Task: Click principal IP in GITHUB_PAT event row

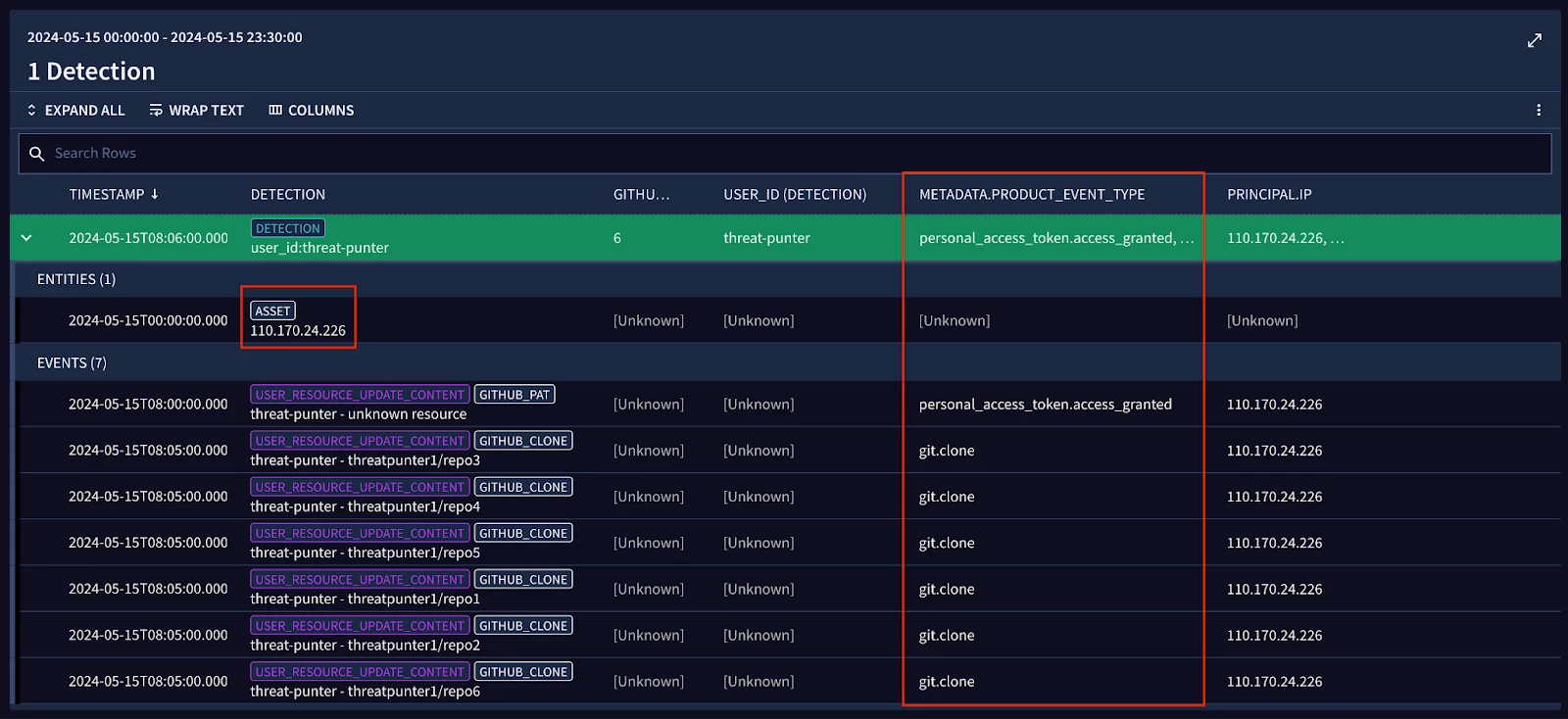Action: click(1274, 405)
